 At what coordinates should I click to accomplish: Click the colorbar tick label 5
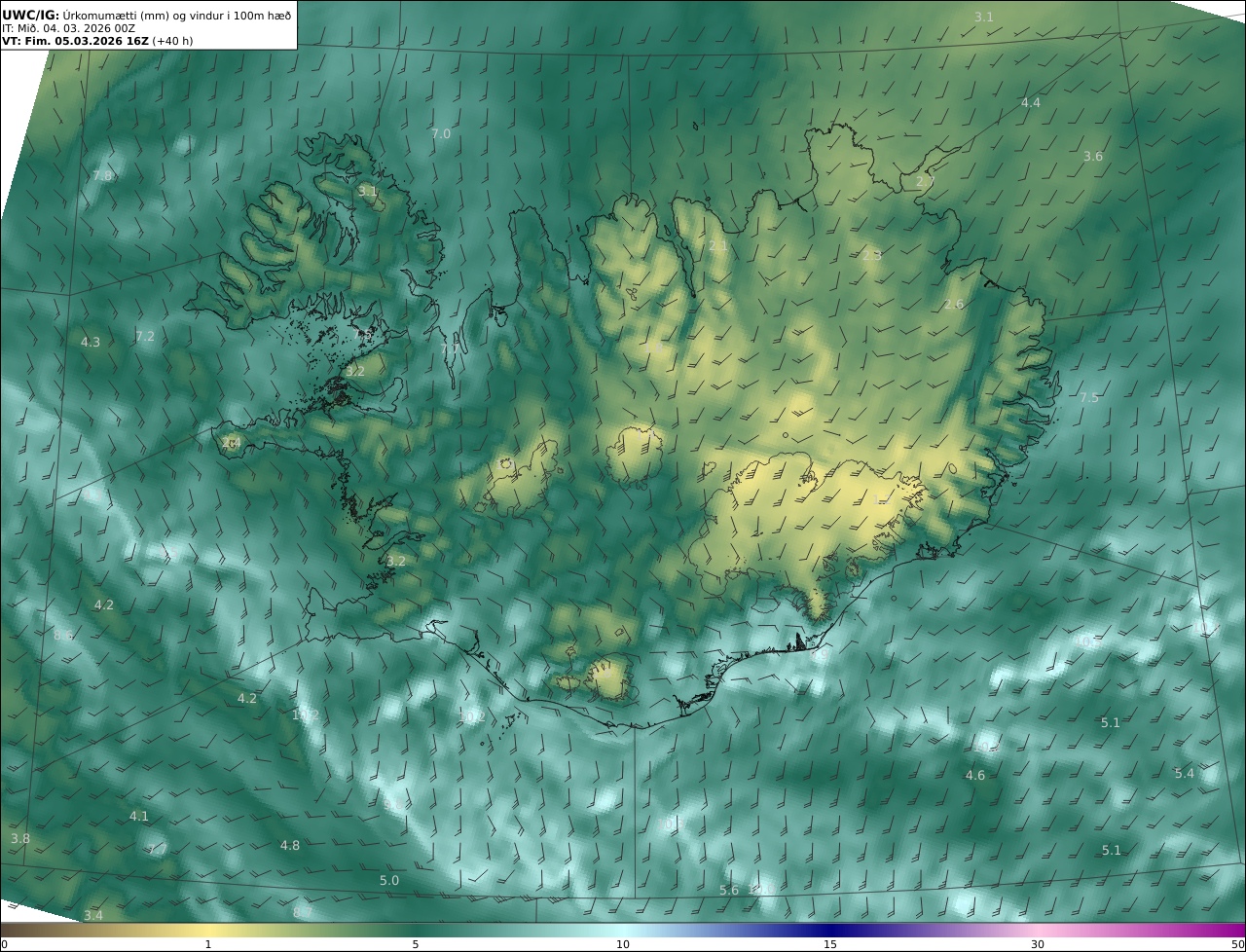point(416,944)
